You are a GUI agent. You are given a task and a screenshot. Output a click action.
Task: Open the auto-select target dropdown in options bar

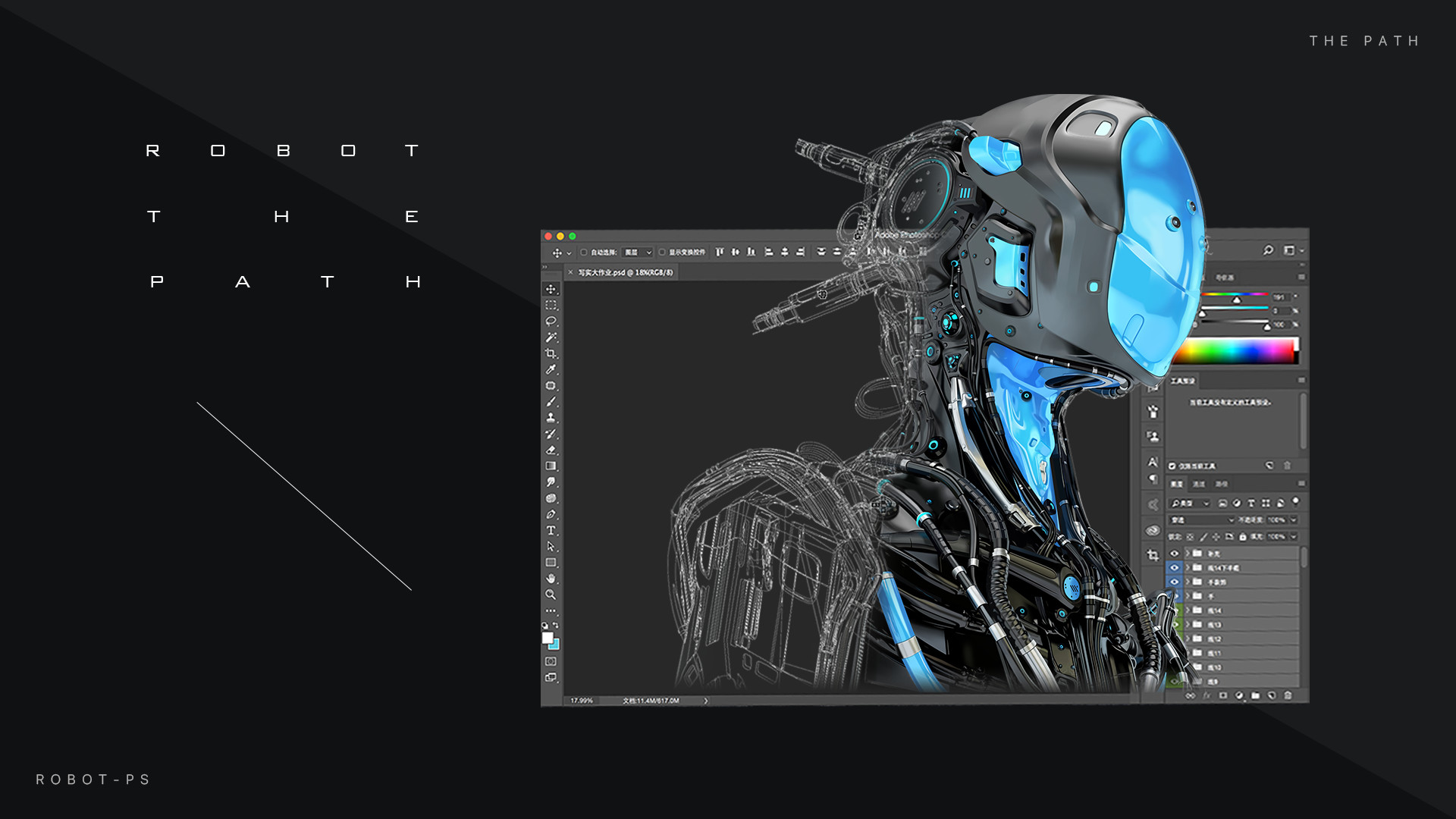(x=638, y=253)
